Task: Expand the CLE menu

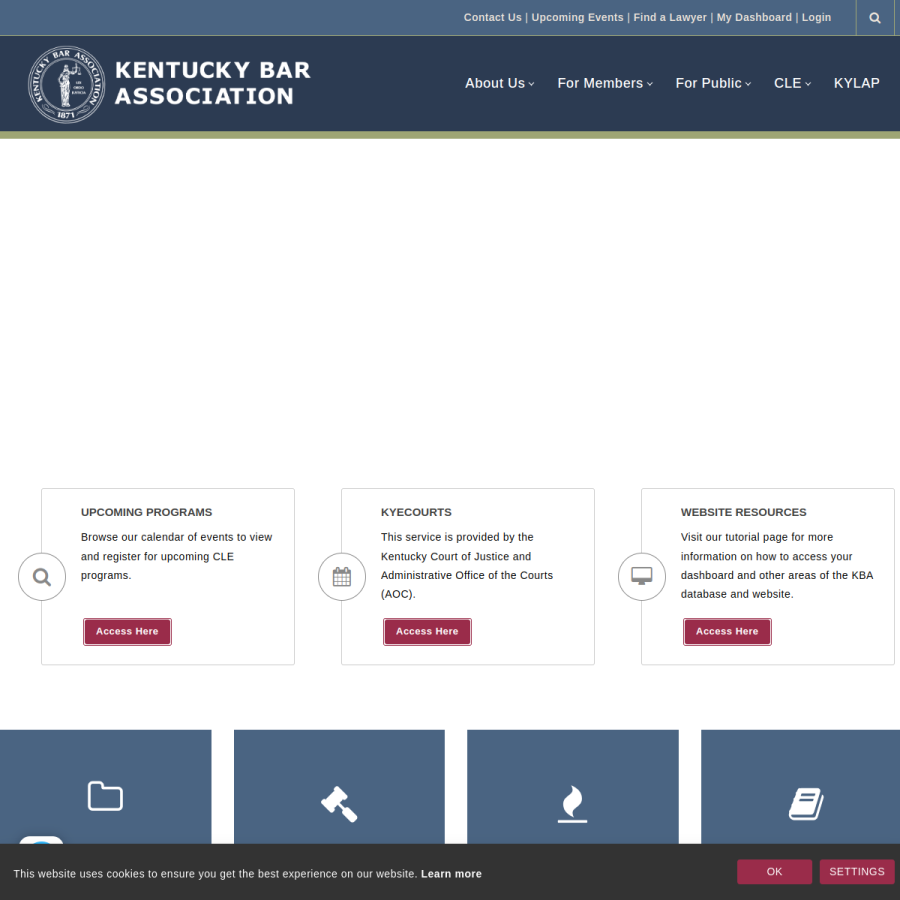Action: 793,83
